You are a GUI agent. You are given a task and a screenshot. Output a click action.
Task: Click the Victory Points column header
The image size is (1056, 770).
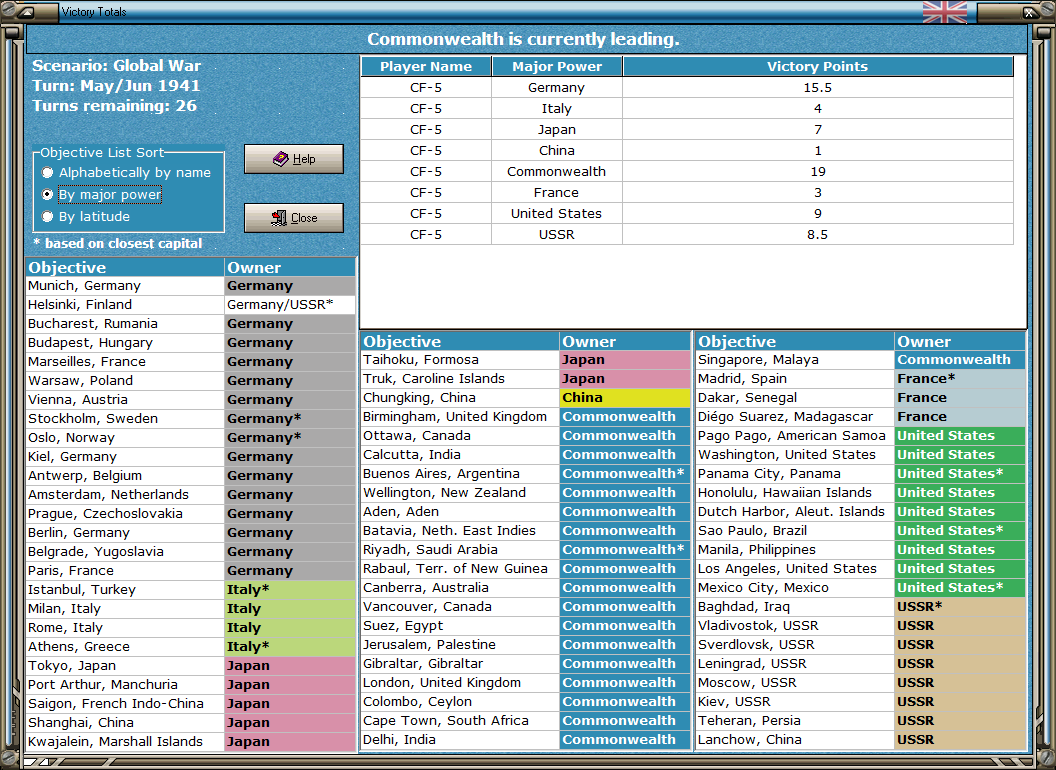(818, 66)
